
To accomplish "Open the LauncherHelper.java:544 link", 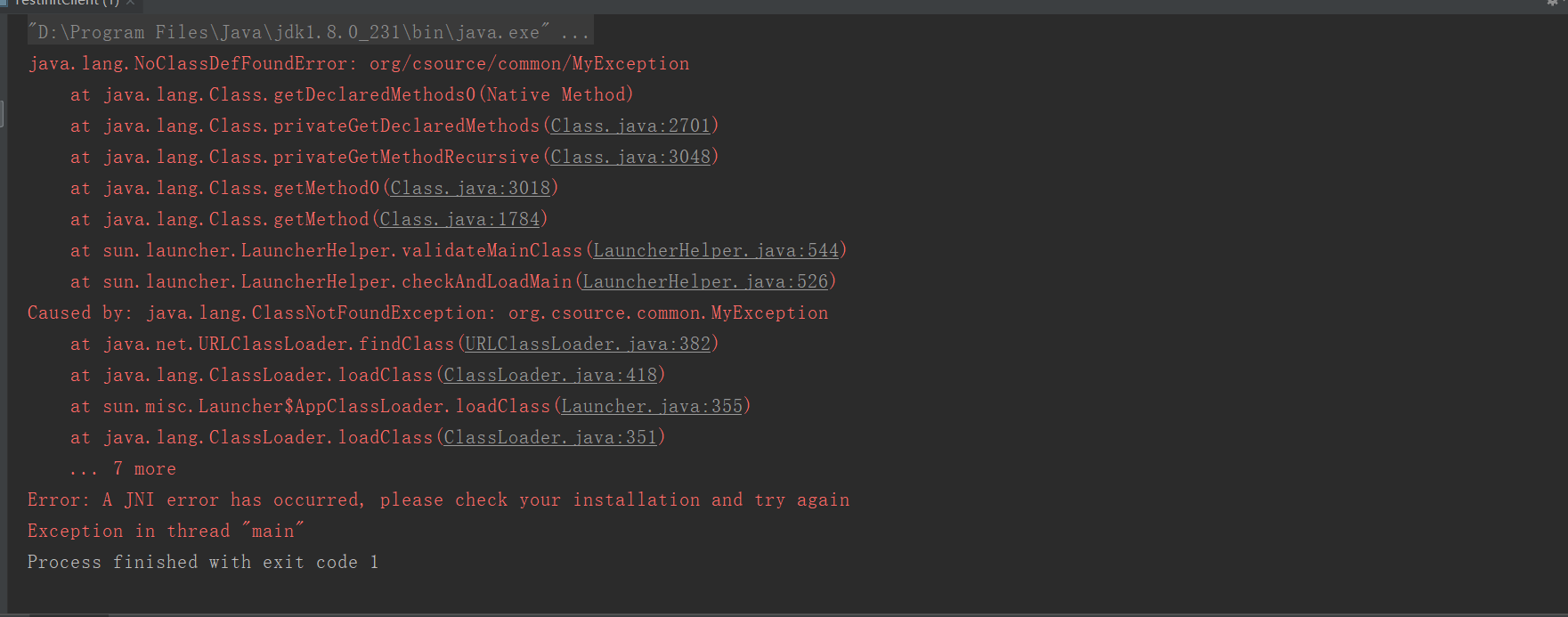I will tap(716, 250).
